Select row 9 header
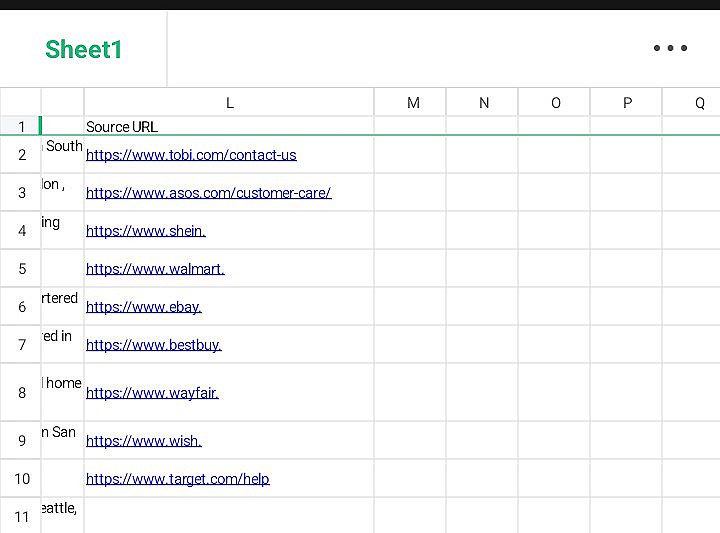Viewport: 720px width, 533px height. (x=21, y=441)
